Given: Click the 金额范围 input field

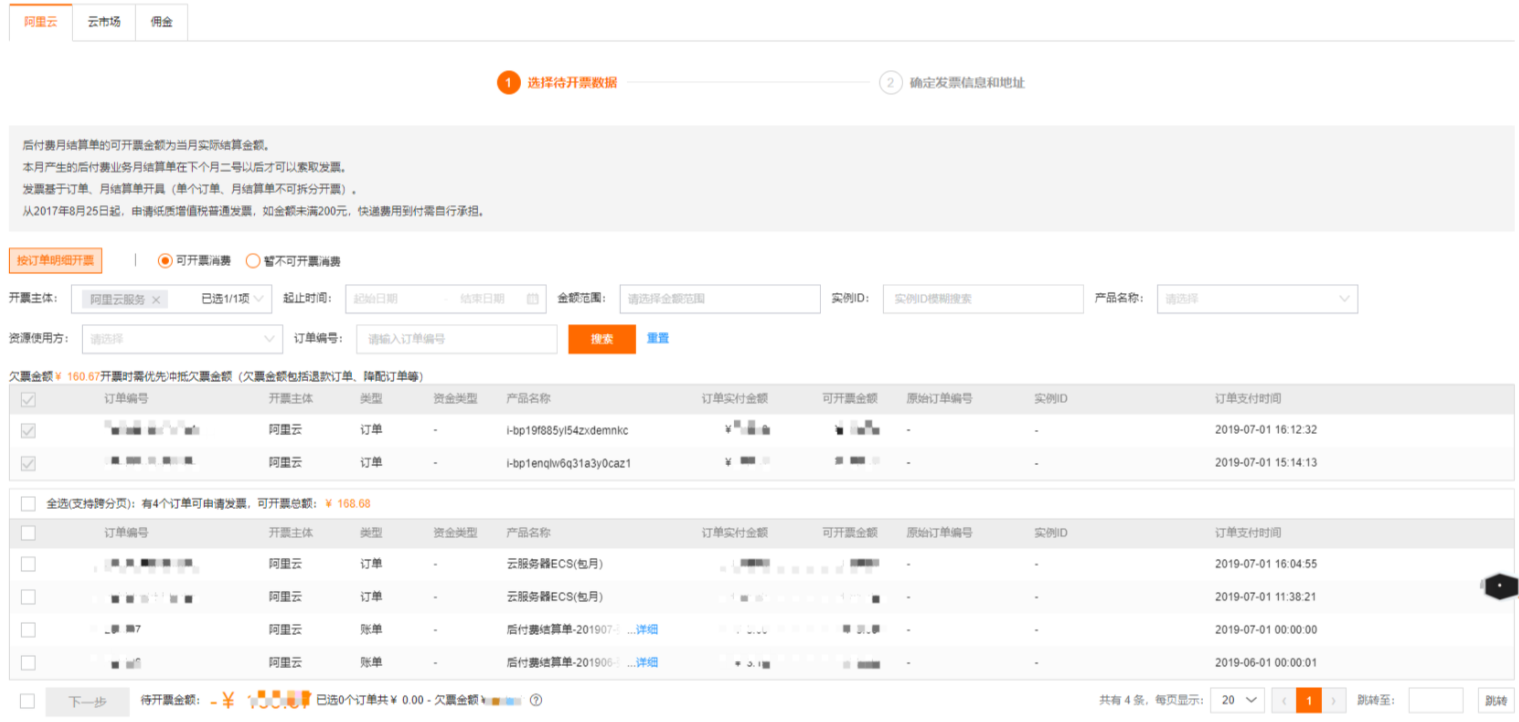Looking at the screenshot, I should (720, 299).
